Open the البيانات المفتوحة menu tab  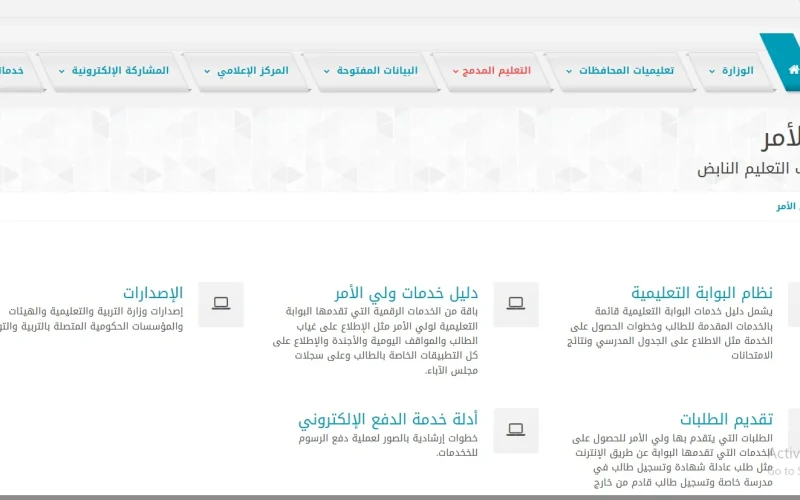coord(376,71)
